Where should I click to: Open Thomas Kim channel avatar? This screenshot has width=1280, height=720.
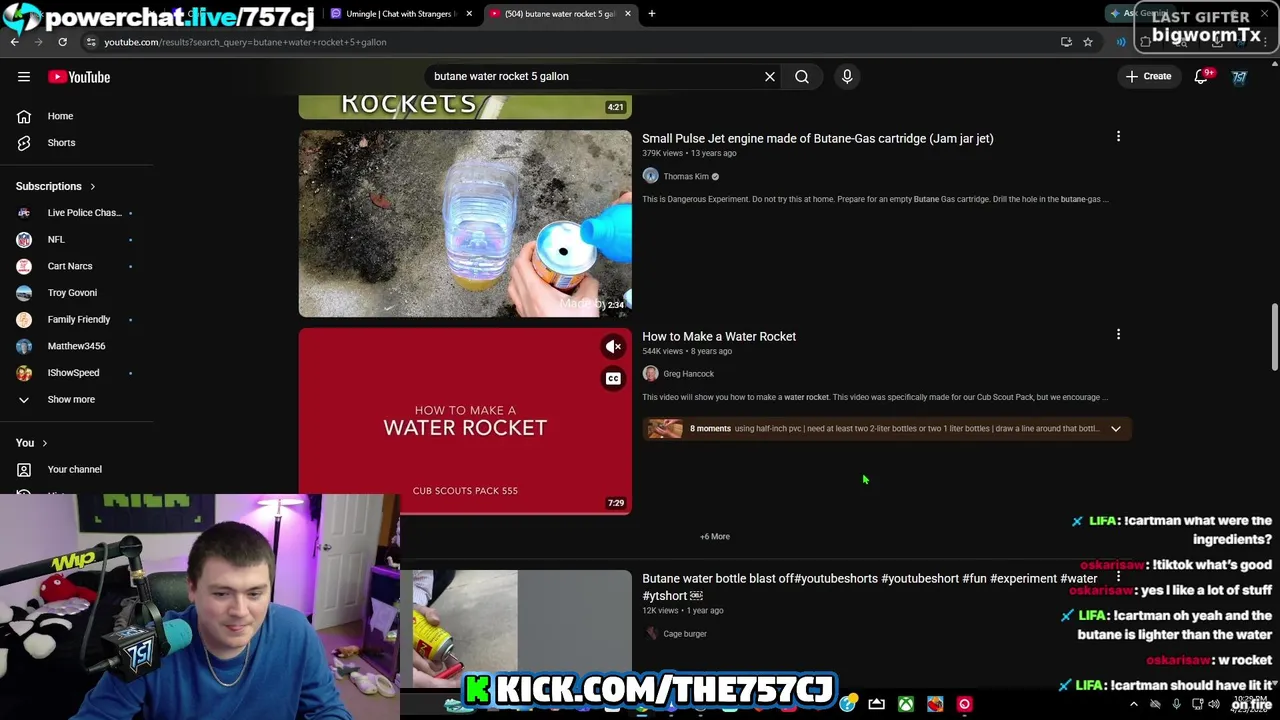point(650,176)
